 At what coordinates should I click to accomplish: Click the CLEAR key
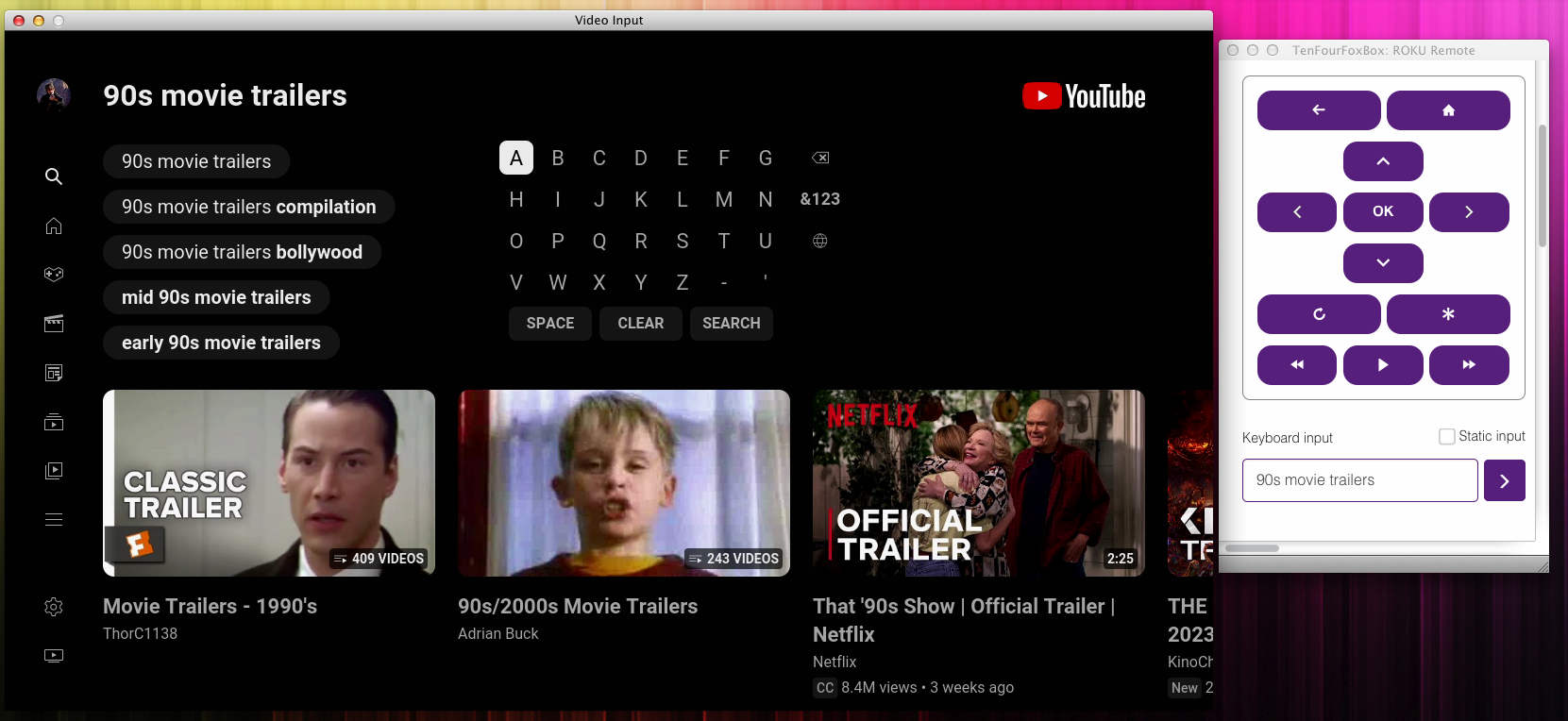pyautogui.click(x=641, y=324)
